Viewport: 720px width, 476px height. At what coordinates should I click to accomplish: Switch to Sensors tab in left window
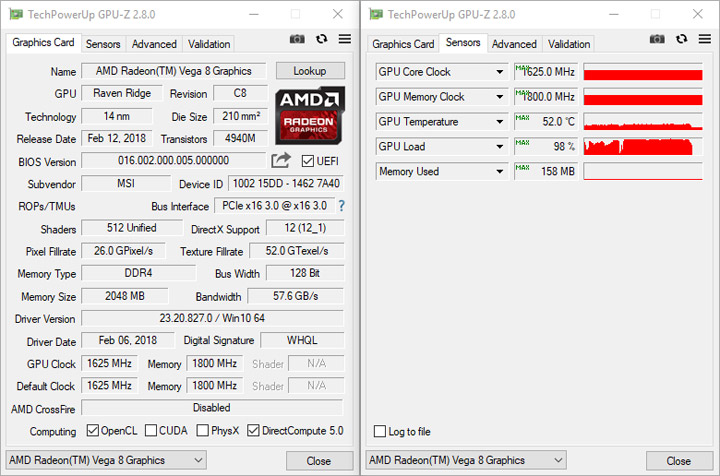(103, 44)
